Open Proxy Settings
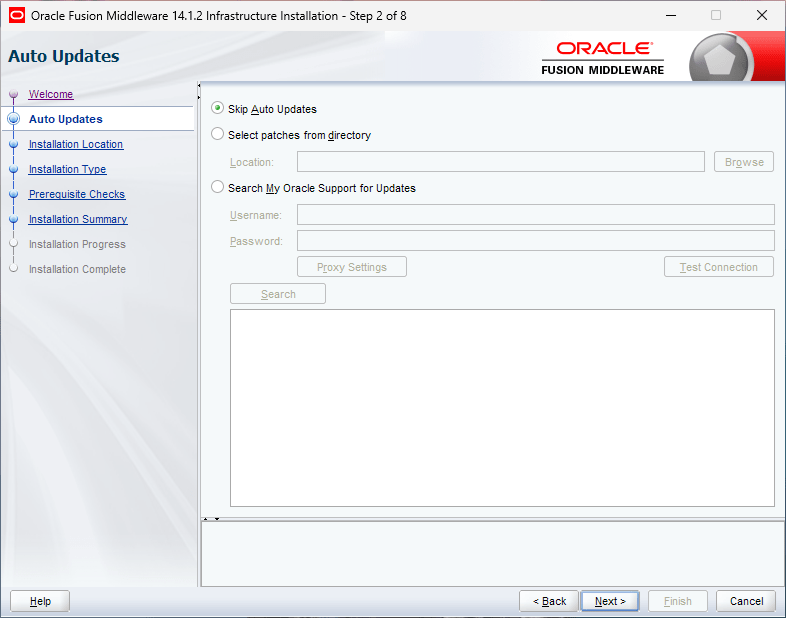The width and height of the screenshot is (786, 618). tap(352, 267)
